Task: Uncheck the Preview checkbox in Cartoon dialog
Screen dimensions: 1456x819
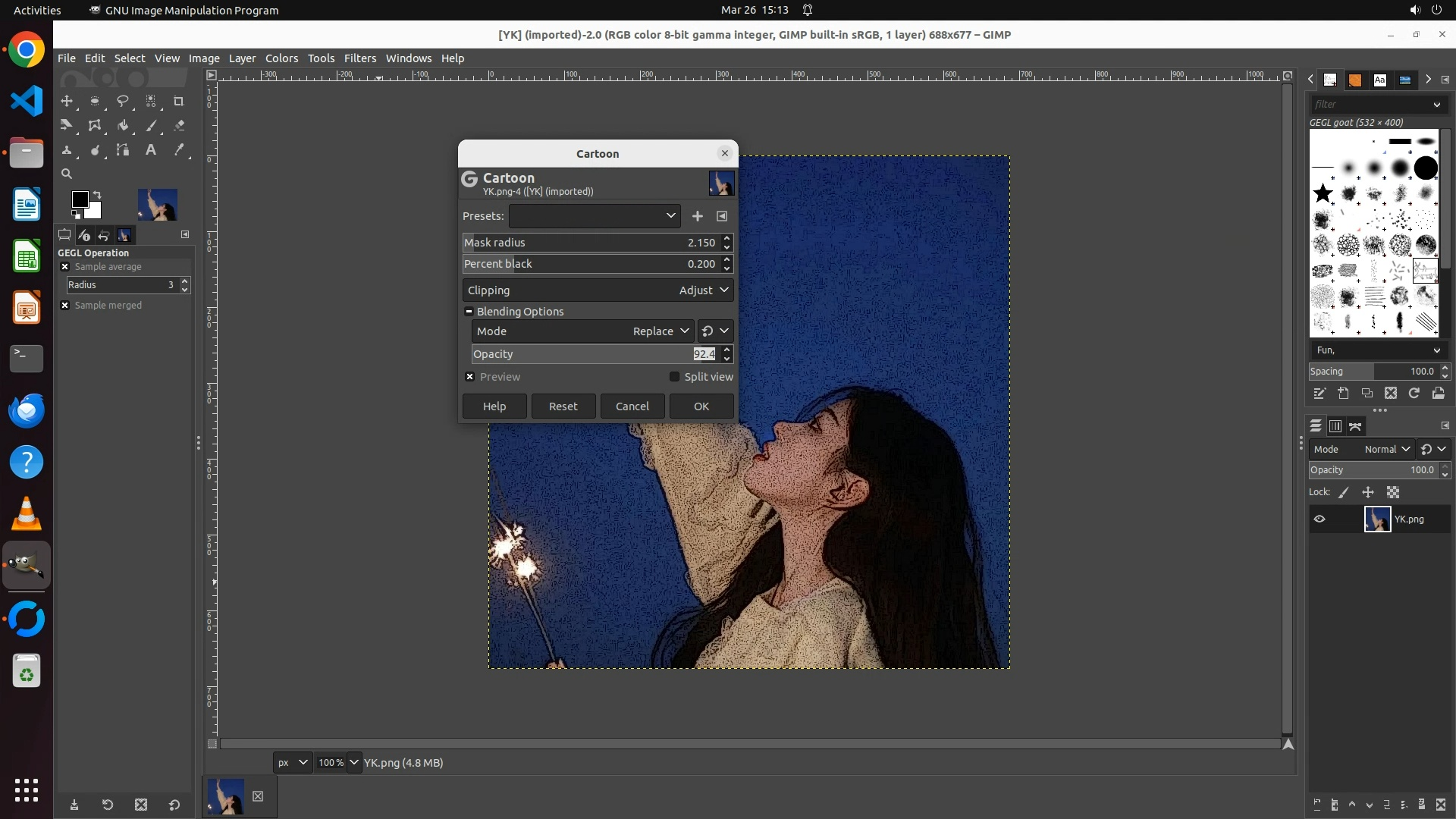Action: pyautogui.click(x=469, y=377)
